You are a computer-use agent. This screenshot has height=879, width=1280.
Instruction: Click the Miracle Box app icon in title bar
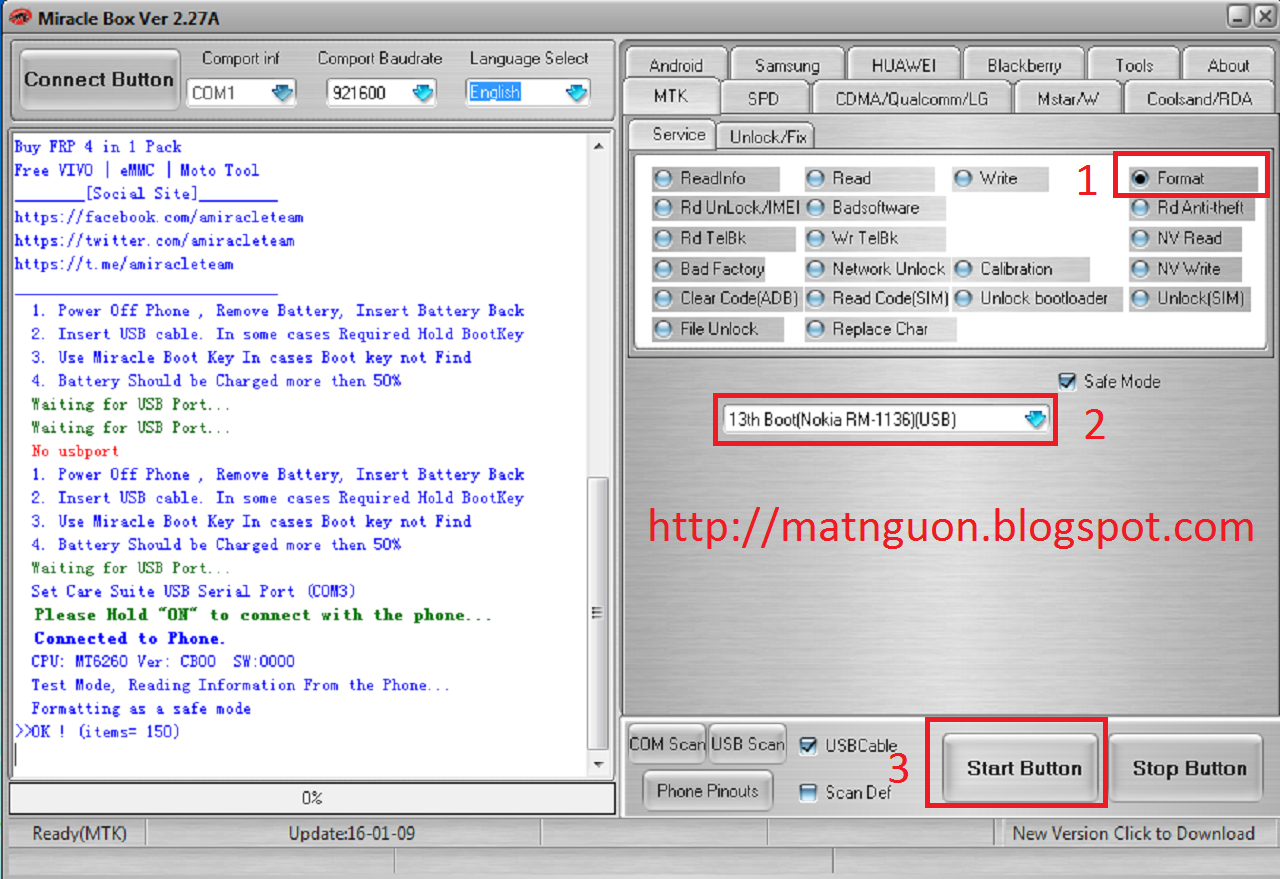click(19, 17)
